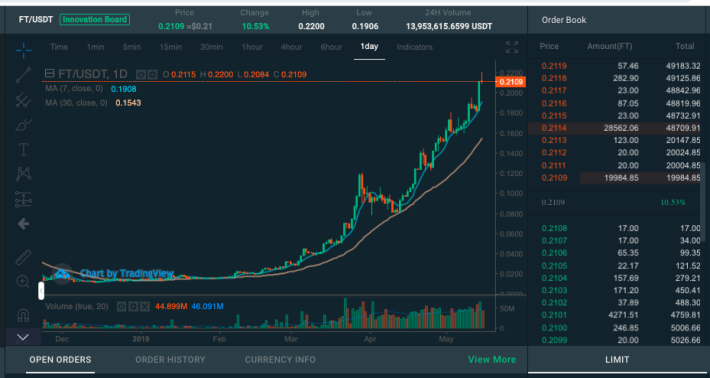Viewport: 710px width, 378px height.
Task: Click the Innovation Board badge
Action: (95, 19)
